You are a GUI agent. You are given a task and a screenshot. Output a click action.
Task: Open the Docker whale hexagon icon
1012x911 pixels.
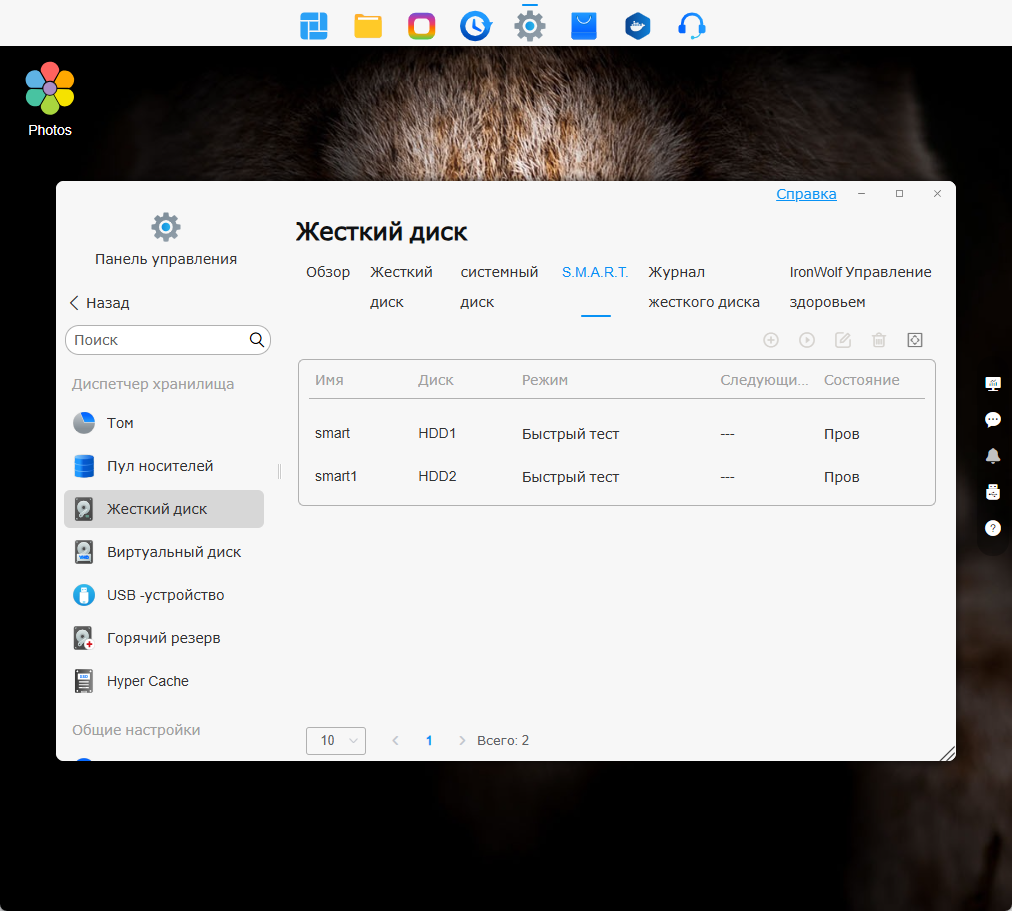click(x=638, y=26)
